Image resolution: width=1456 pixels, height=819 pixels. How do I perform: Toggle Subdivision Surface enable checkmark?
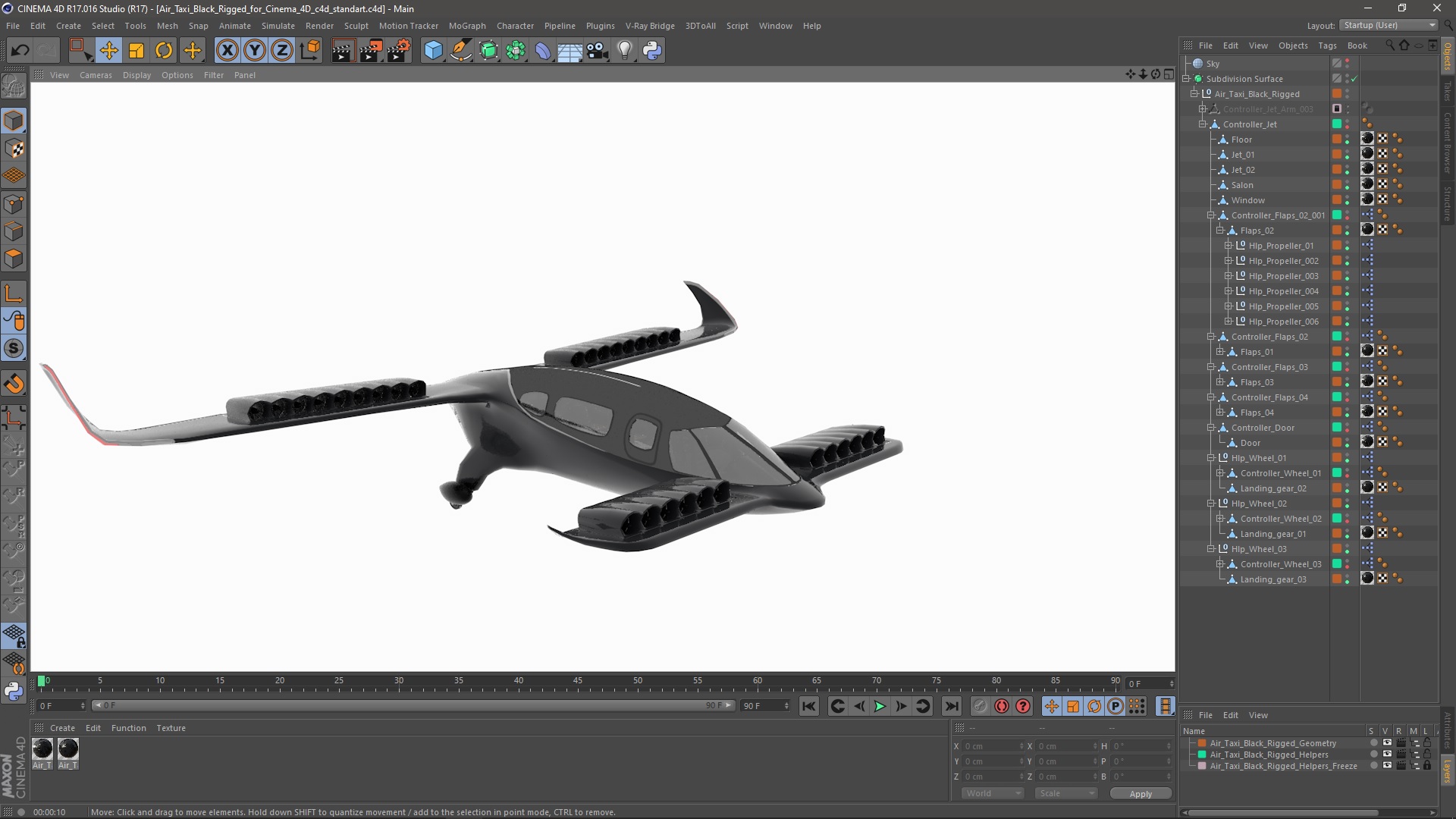(x=1354, y=79)
